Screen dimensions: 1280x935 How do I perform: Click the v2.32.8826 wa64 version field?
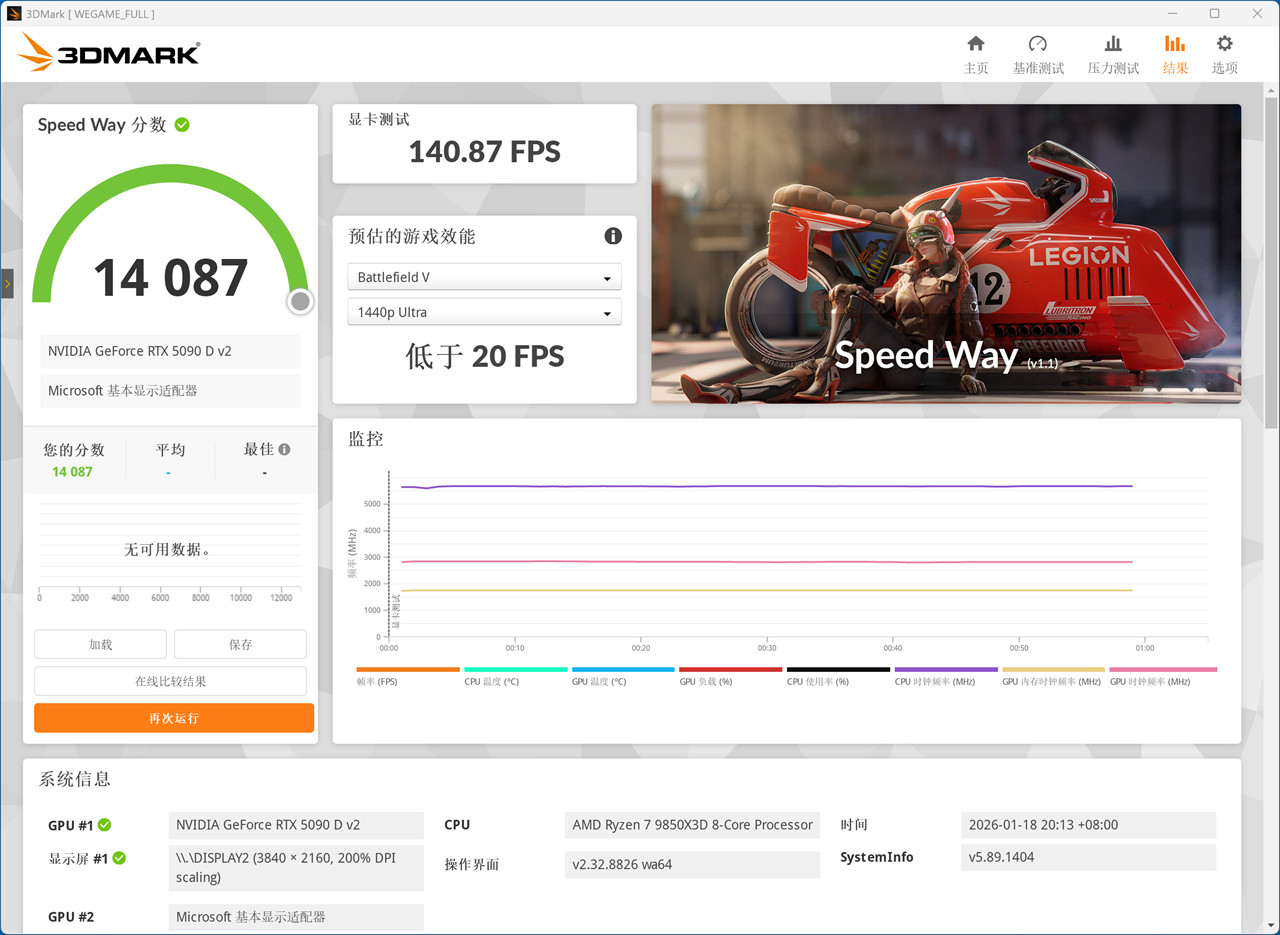click(692, 865)
